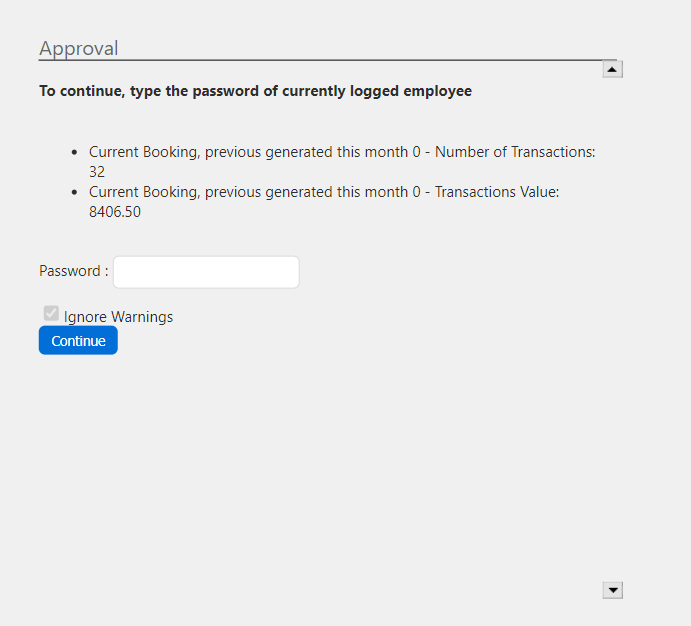Click the transaction count value 32
The image size is (691, 626).
(x=97, y=172)
